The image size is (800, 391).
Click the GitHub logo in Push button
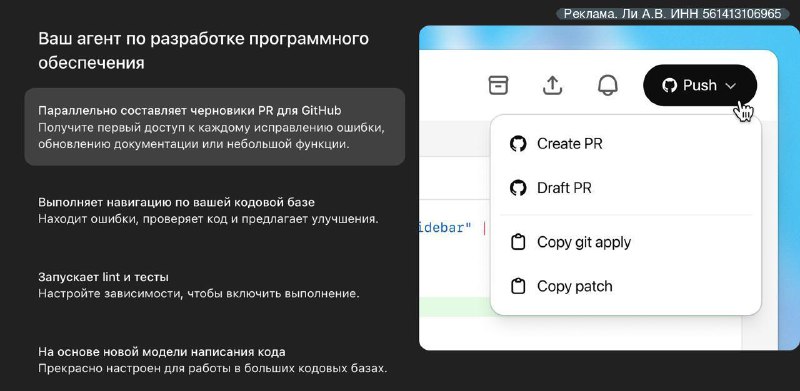coord(669,85)
